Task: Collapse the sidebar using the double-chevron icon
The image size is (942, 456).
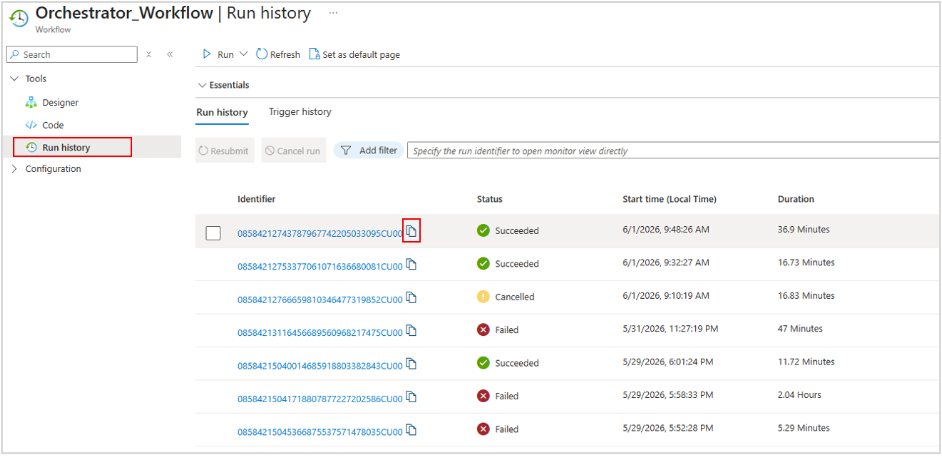Action: click(x=170, y=54)
